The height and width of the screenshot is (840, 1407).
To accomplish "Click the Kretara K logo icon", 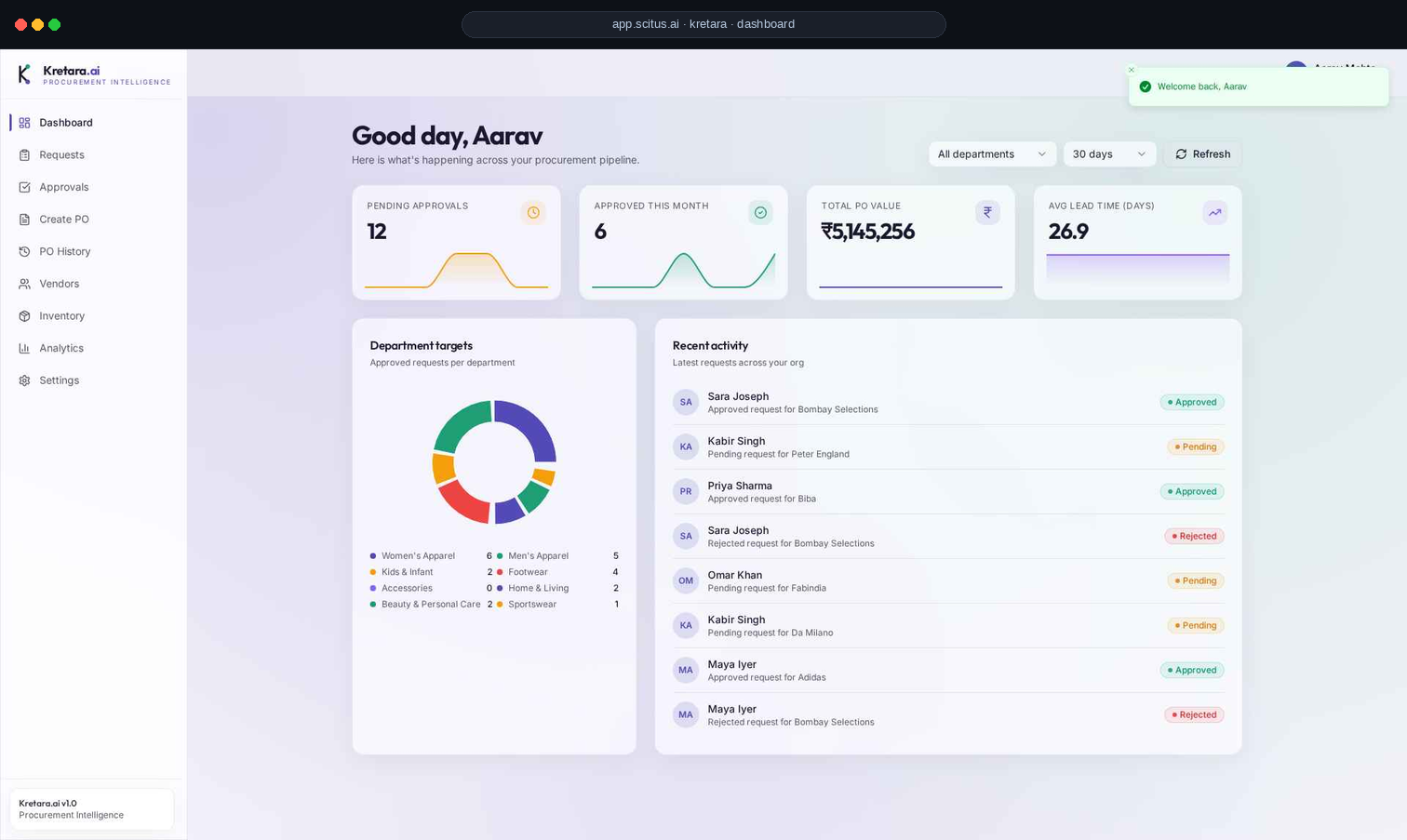I will pos(24,74).
